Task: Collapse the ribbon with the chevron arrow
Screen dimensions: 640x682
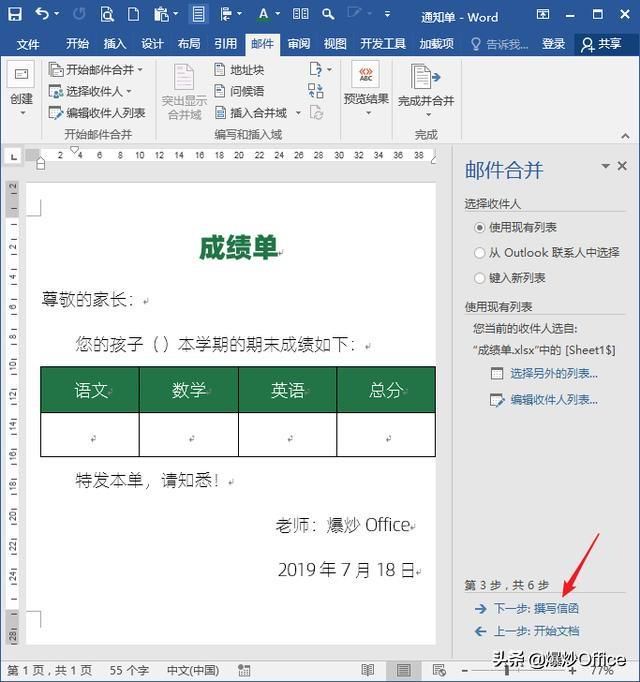Action: tap(625, 136)
